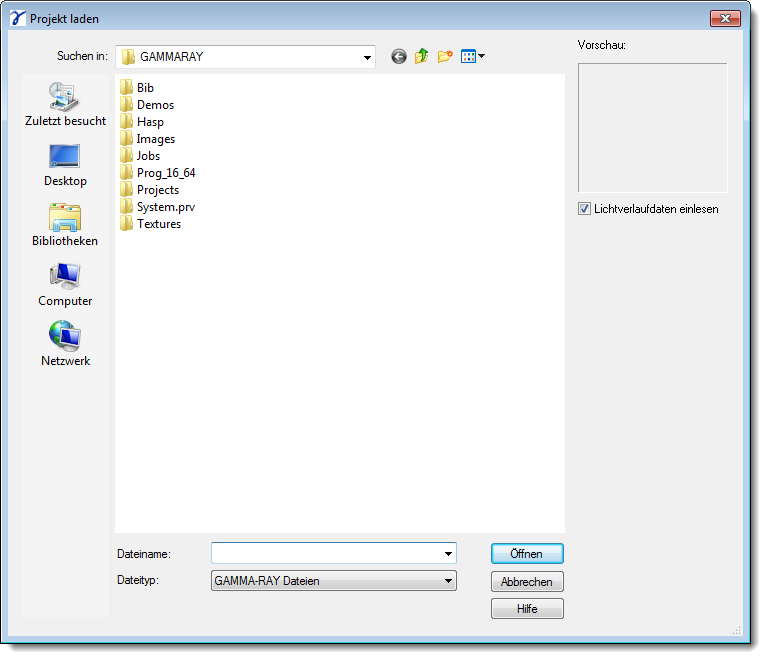Select the Images folder icon
Screen dimensions: 766x659
tap(127, 139)
